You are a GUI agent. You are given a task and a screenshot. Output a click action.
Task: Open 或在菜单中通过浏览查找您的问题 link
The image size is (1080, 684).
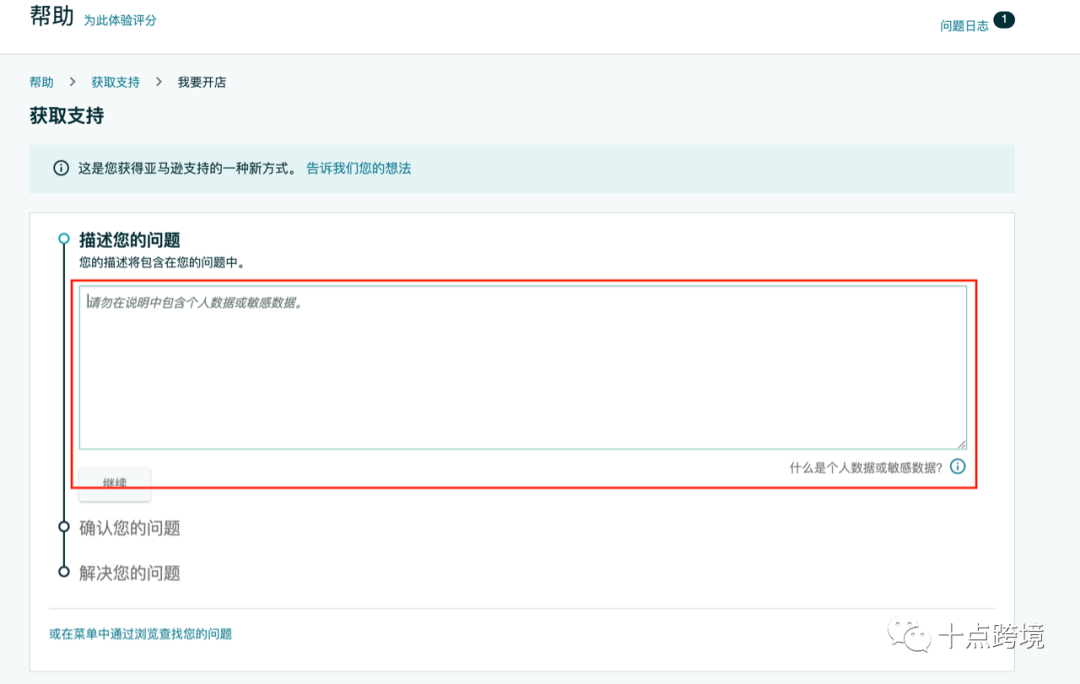(141, 634)
